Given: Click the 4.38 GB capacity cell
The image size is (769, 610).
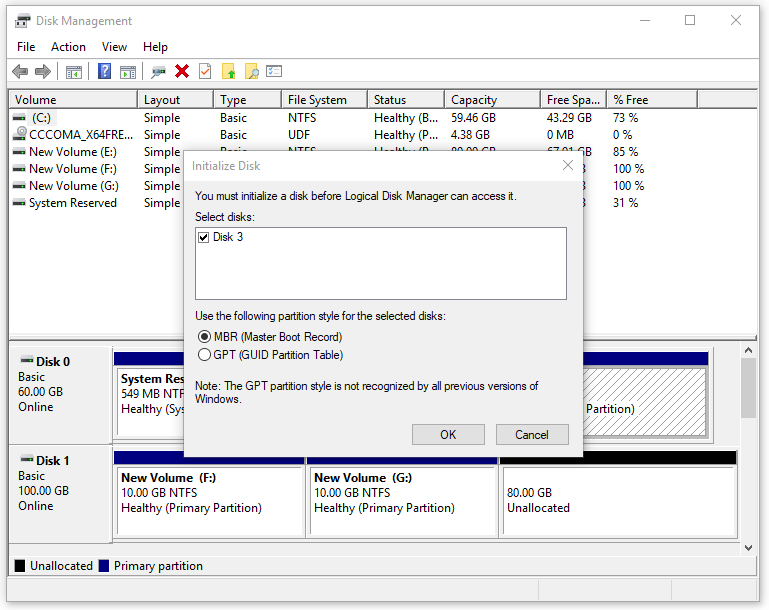Looking at the screenshot, I should click(470, 135).
